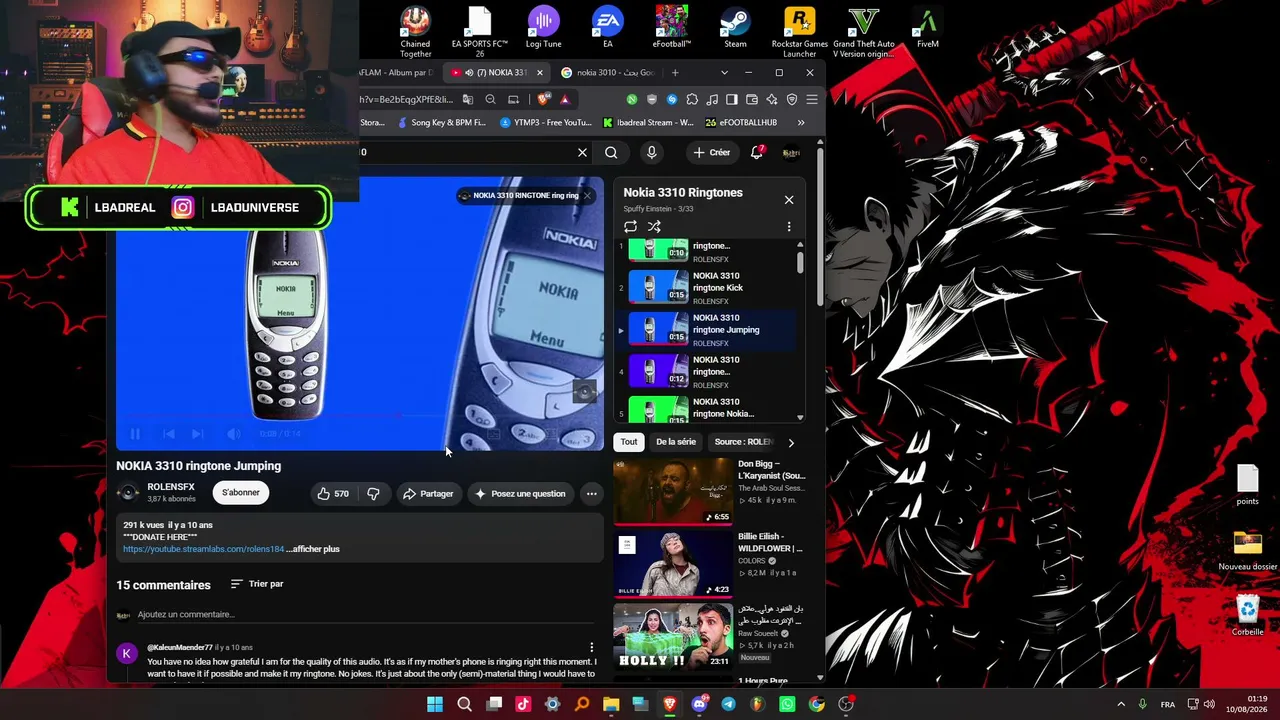Screen dimensions: 1280x720
Task: Open the eFOOTBALLHUB bookmark
Action: point(741,123)
